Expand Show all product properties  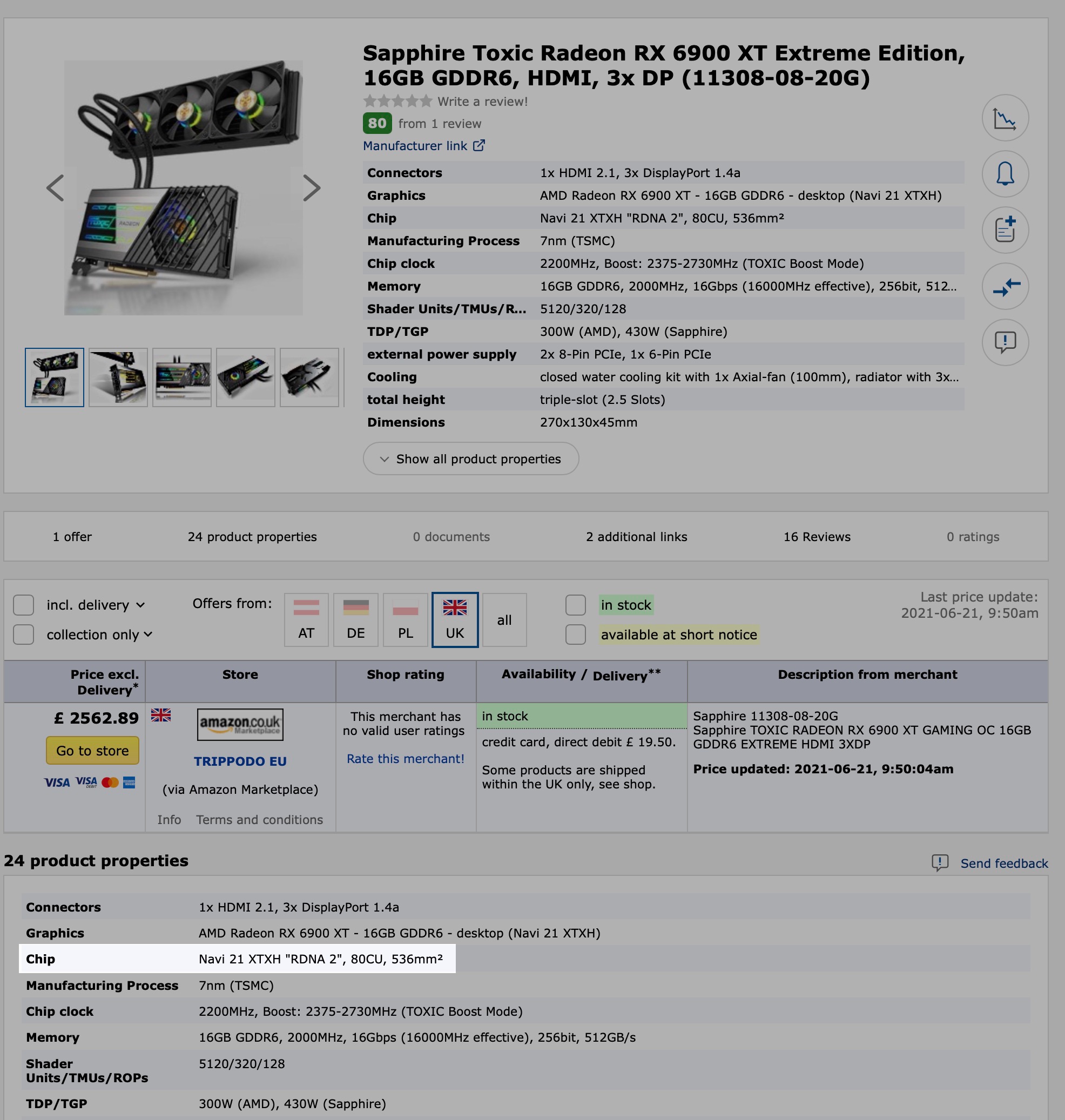tap(470, 458)
